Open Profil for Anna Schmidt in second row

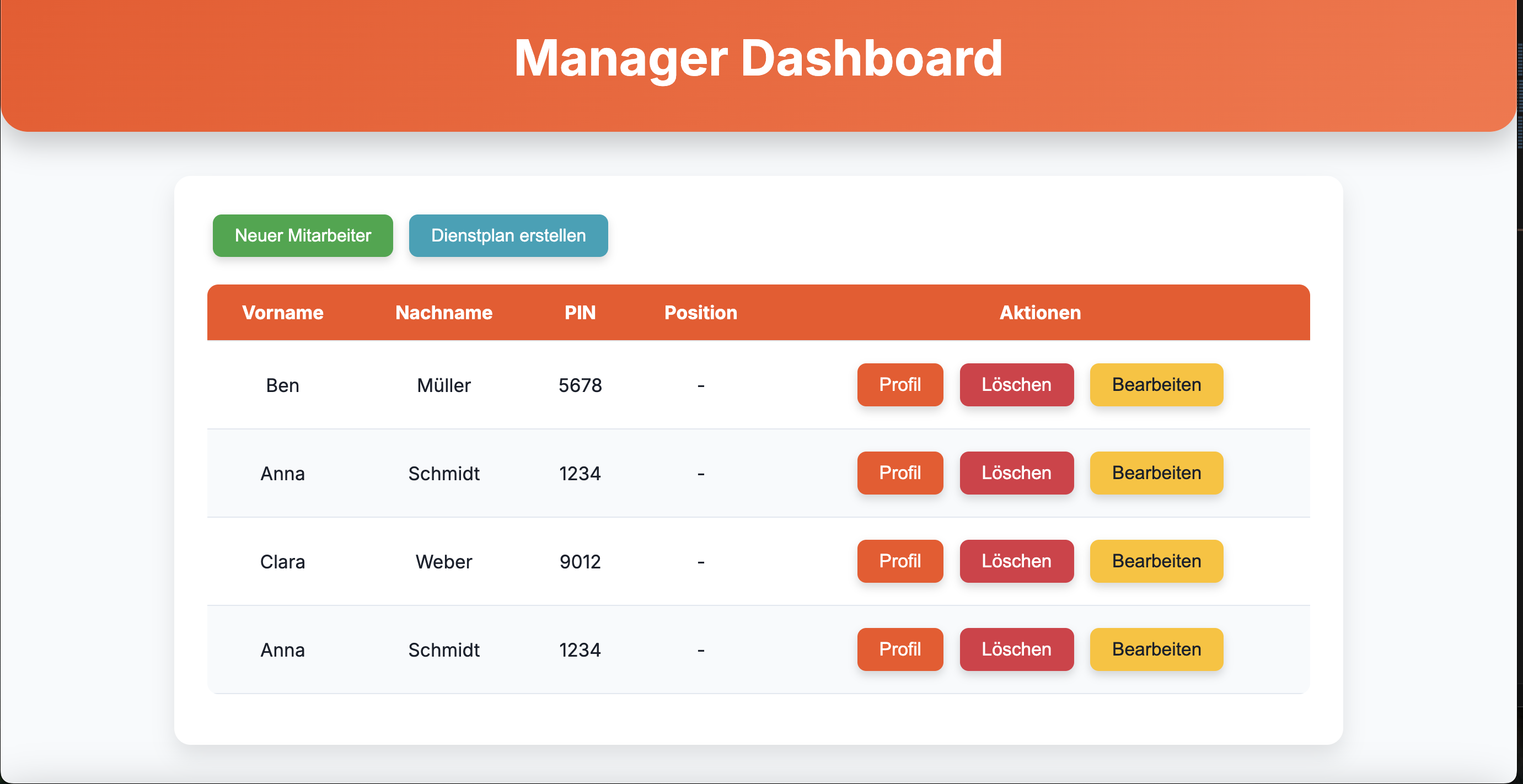tap(900, 473)
